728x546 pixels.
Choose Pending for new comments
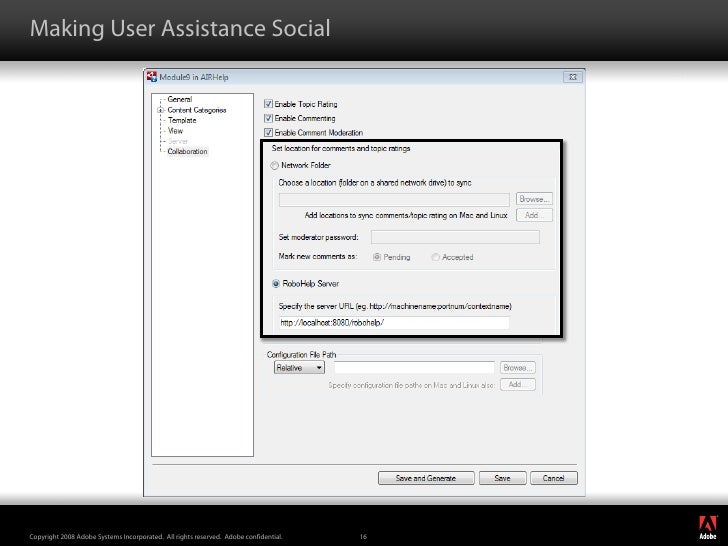pos(377,257)
